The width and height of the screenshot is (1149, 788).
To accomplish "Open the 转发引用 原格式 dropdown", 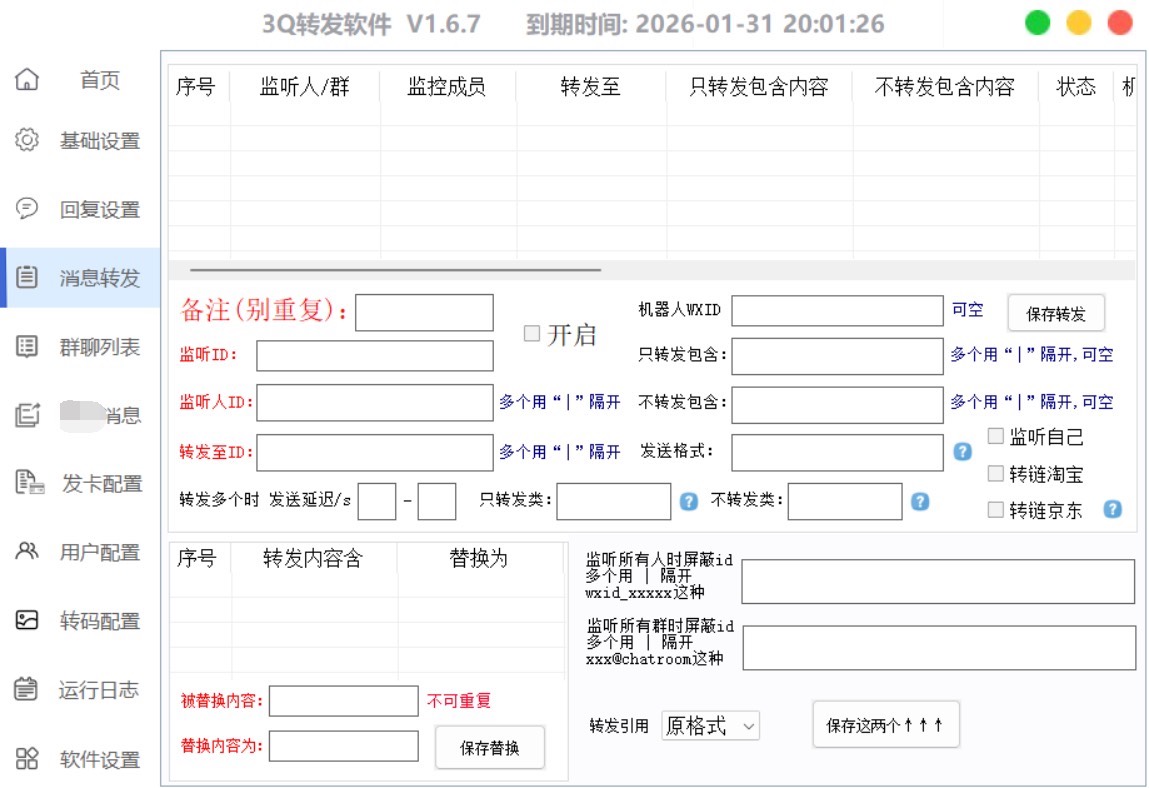I will coord(710,726).
